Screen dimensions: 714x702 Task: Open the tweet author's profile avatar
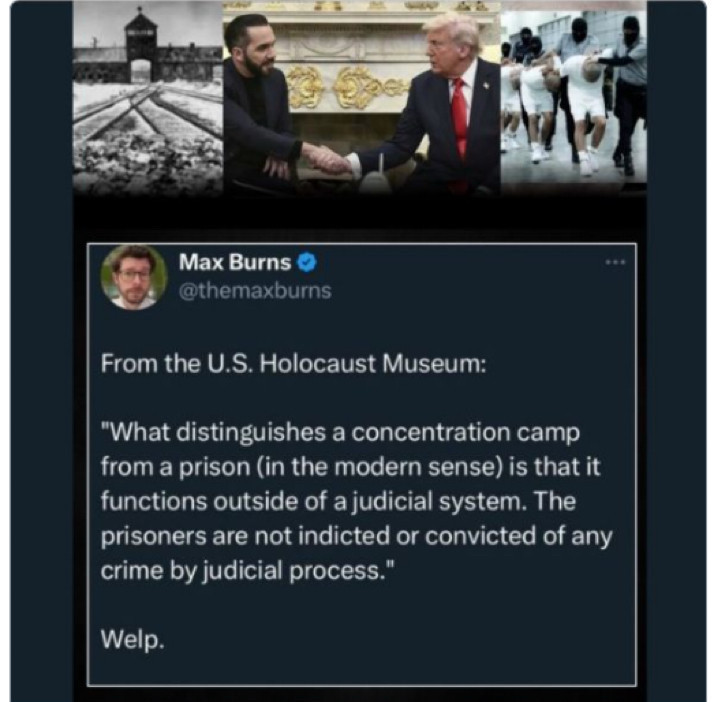134,277
